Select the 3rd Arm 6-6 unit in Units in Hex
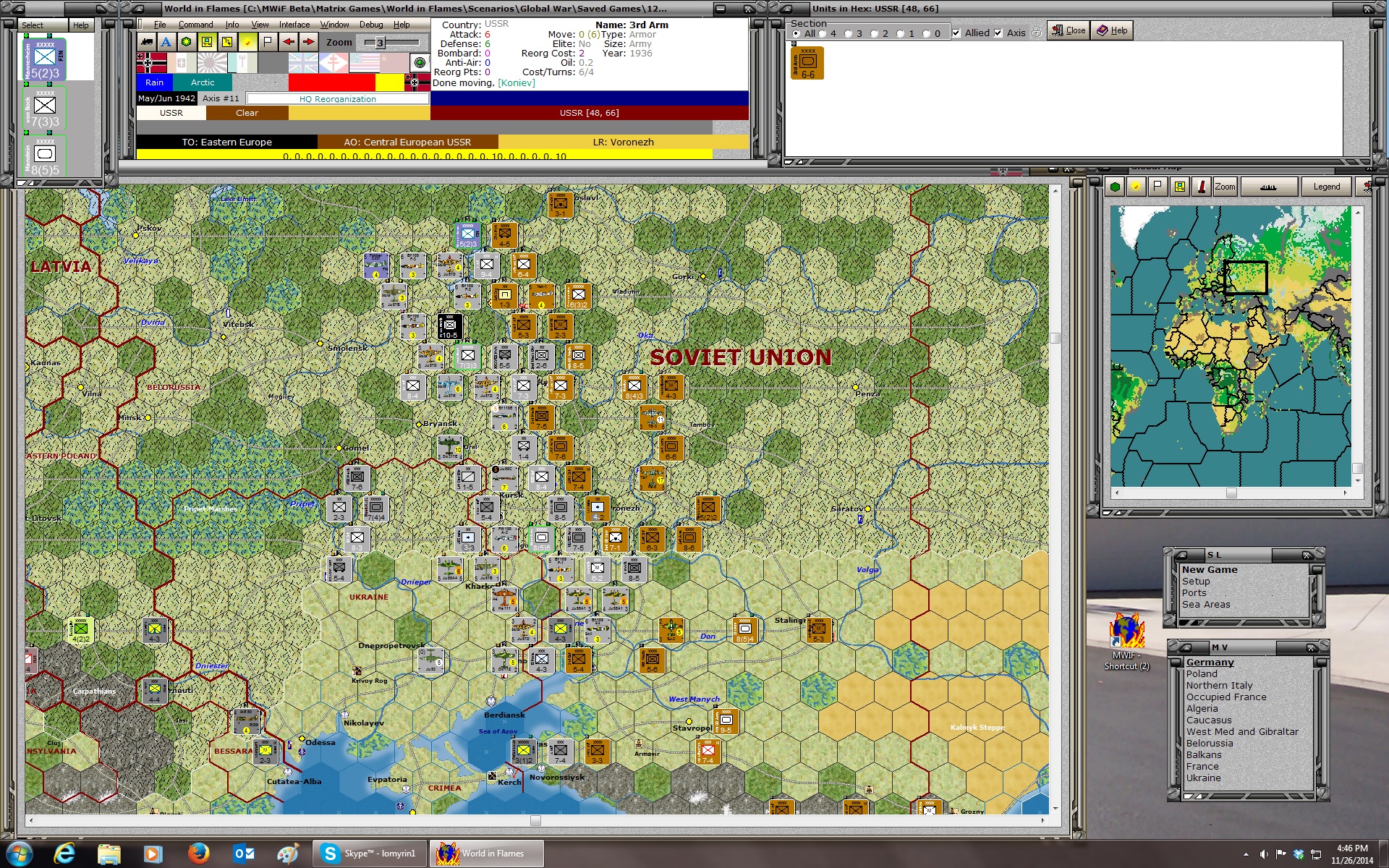Viewport: 1389px width, 868px height. tap(807, 63)
